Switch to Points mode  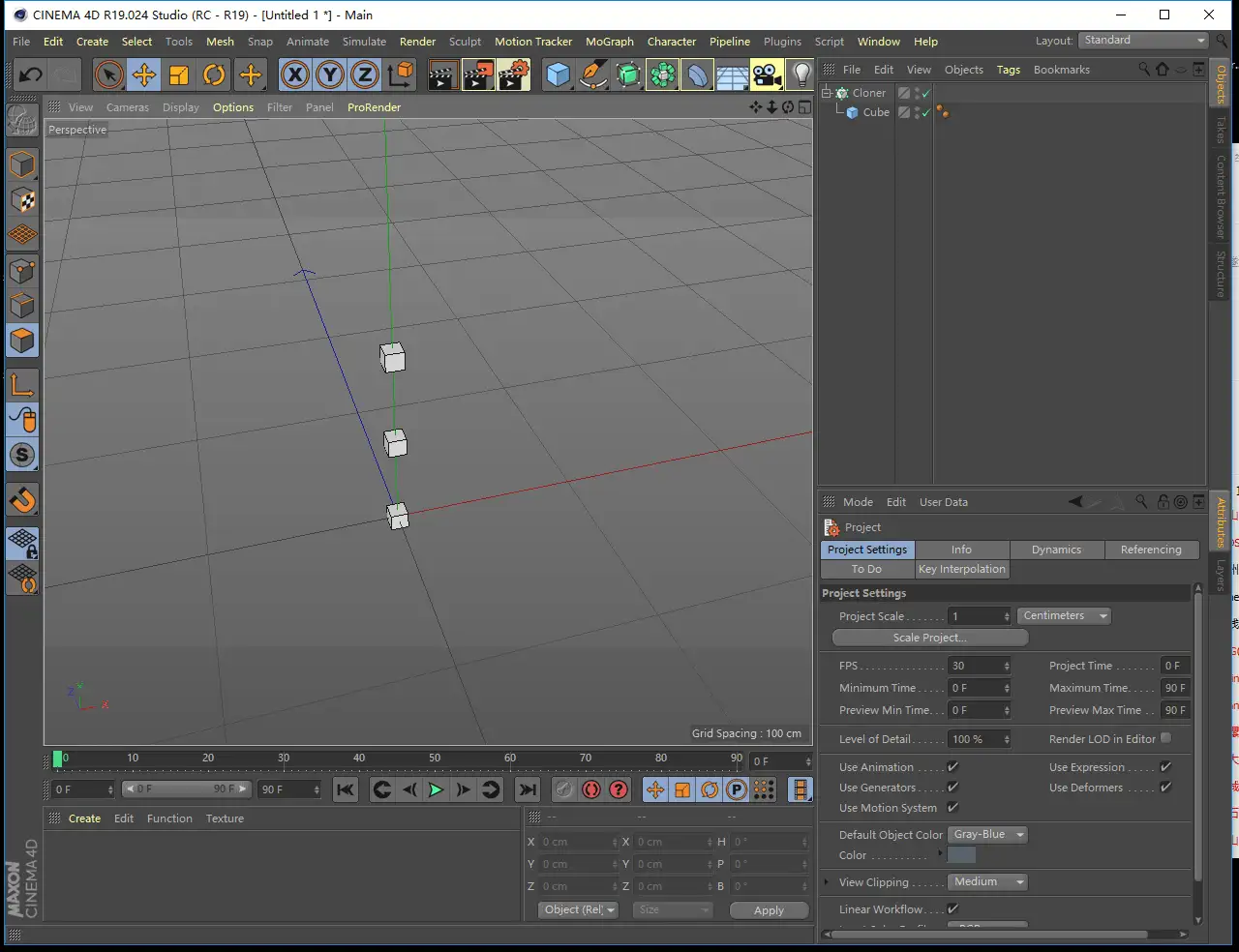[x=22, y=271]
